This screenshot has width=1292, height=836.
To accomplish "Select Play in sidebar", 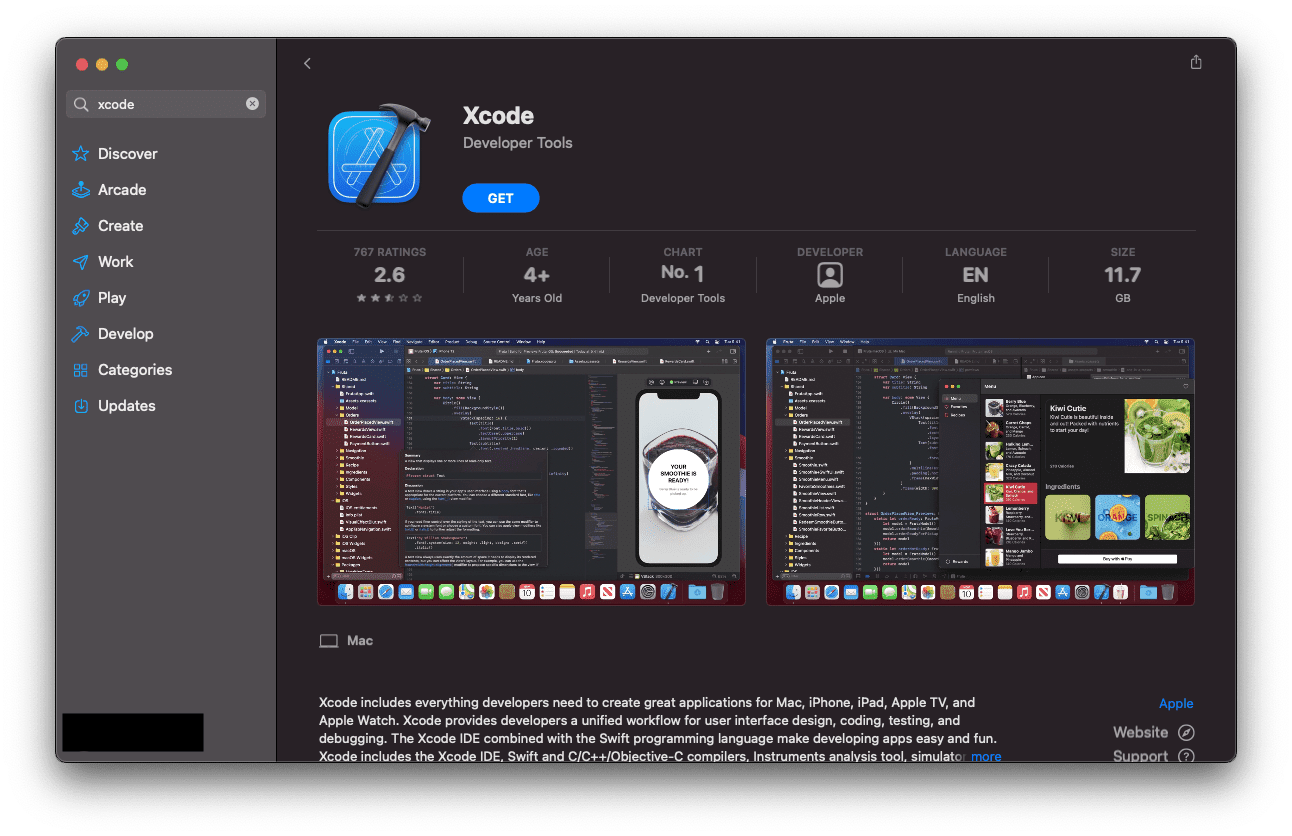I will point(112,298).
